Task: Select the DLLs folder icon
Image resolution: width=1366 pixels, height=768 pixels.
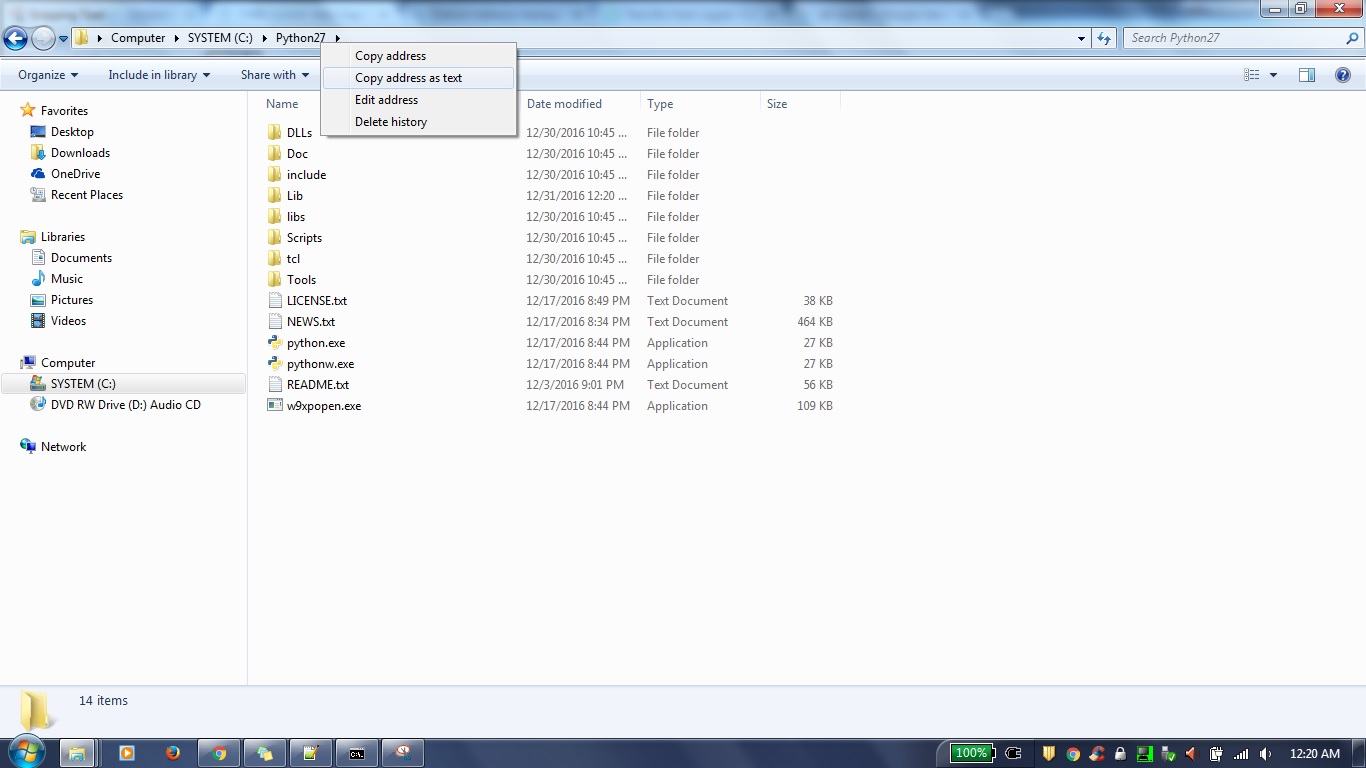Action: point(275,133)
